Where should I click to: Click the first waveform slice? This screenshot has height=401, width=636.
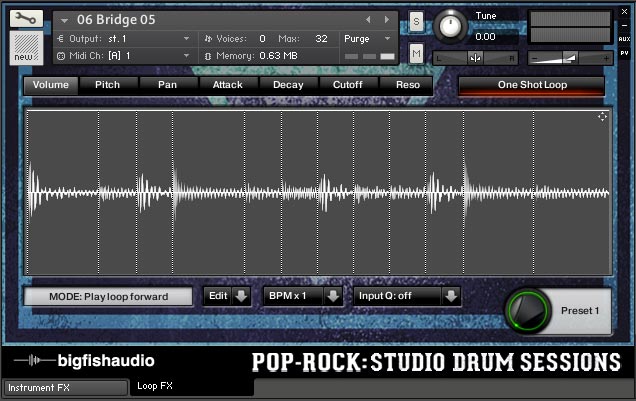[x=63, y=193]
